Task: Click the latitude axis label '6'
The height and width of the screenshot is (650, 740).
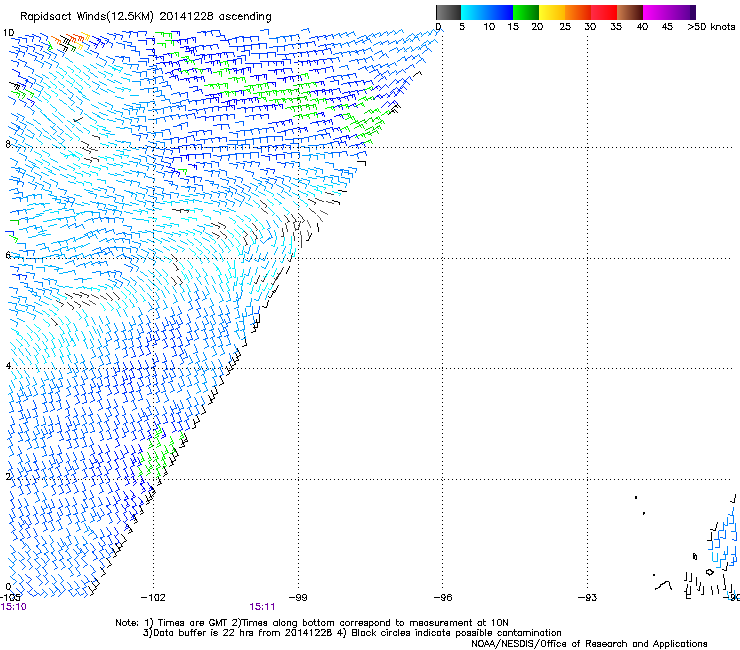Action: [x=8, y=255]
